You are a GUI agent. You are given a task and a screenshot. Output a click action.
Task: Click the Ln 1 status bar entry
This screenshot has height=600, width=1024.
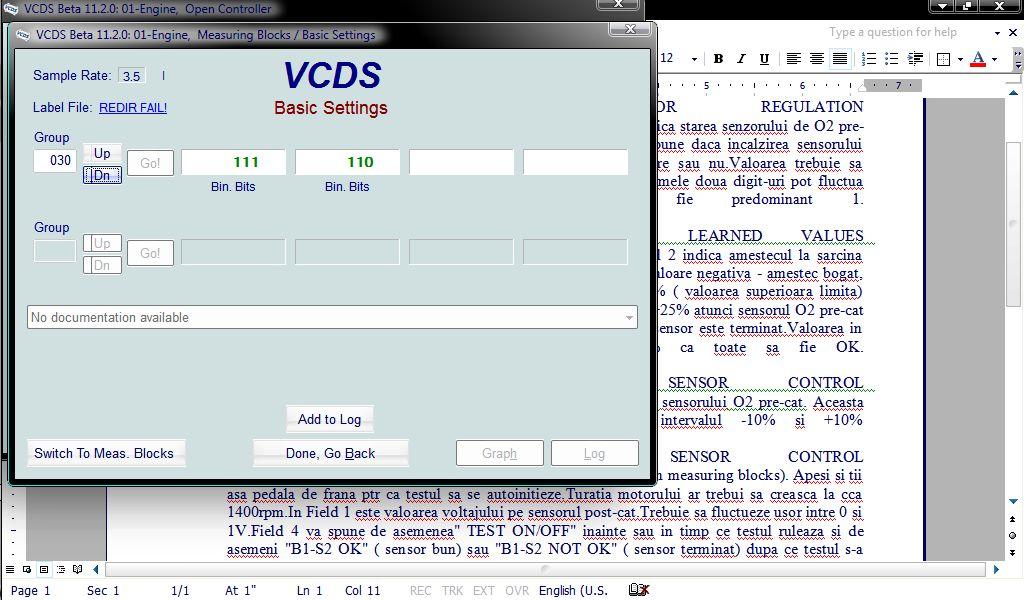point(310,590)
